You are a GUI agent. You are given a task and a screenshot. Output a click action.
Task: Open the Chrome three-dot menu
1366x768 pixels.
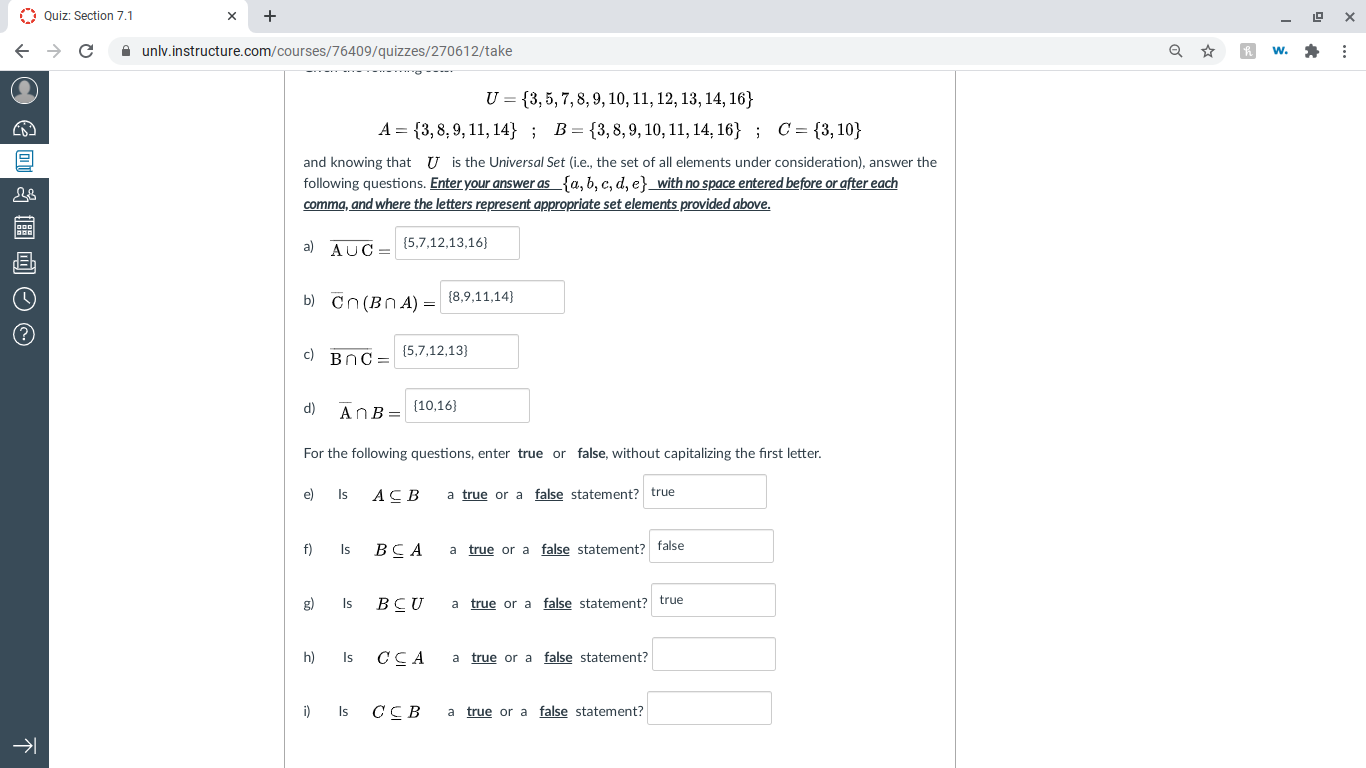pos(1345,51)
